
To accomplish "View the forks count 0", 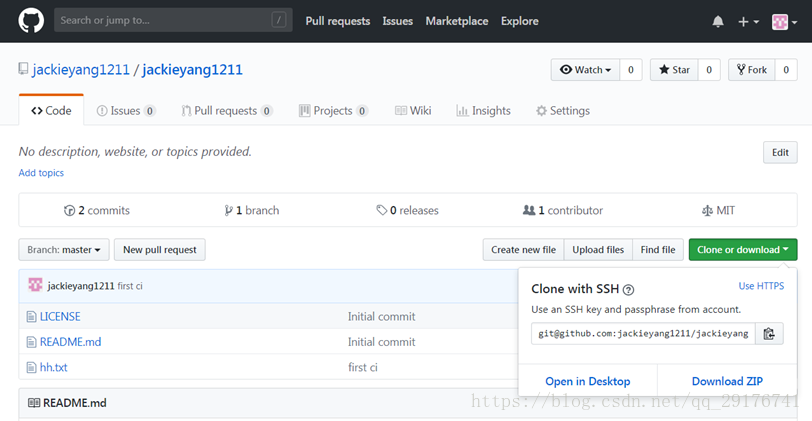I will [x=786, y=70].
